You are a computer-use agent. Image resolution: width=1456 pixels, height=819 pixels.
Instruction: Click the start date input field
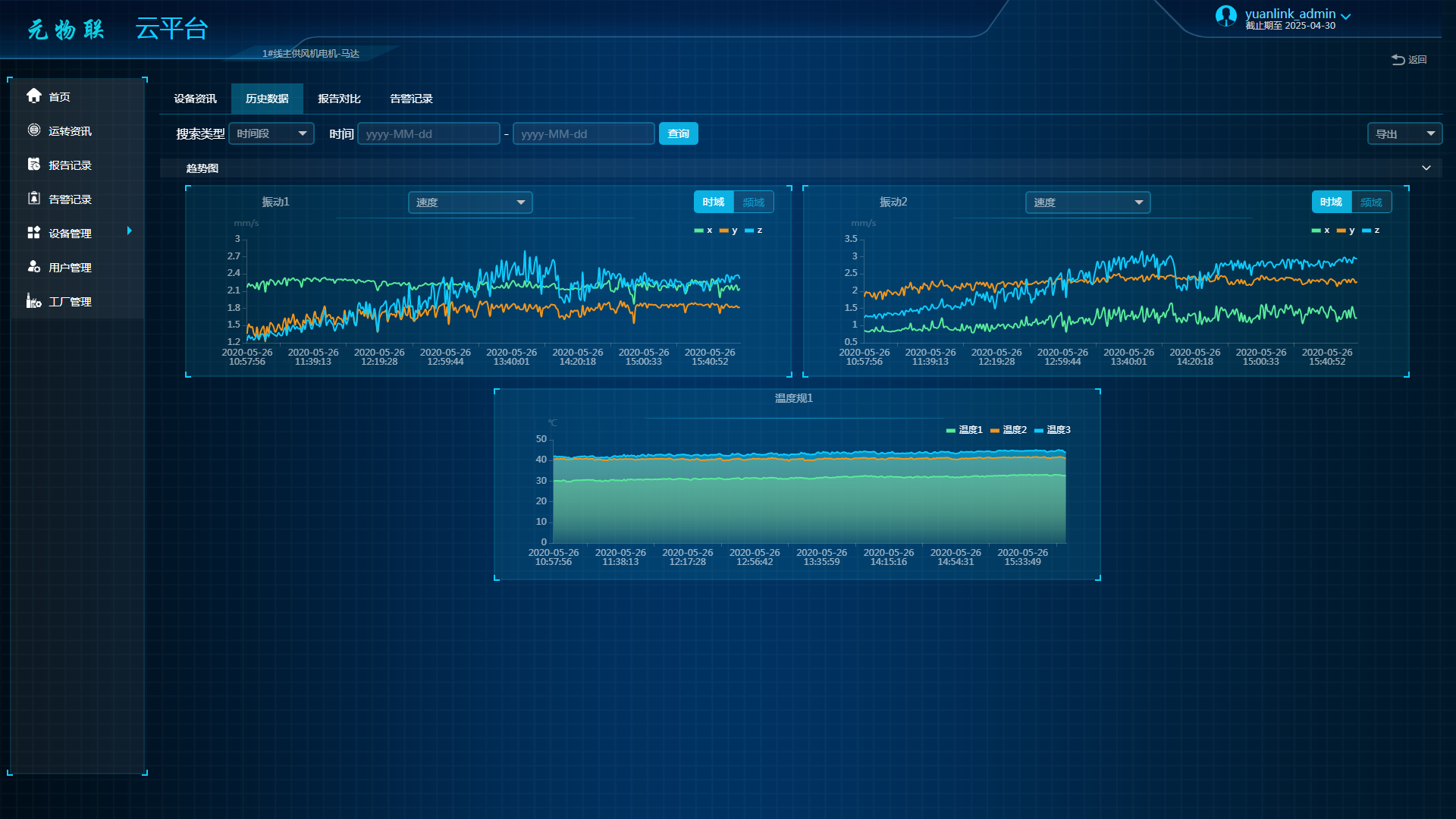[428, 133]
